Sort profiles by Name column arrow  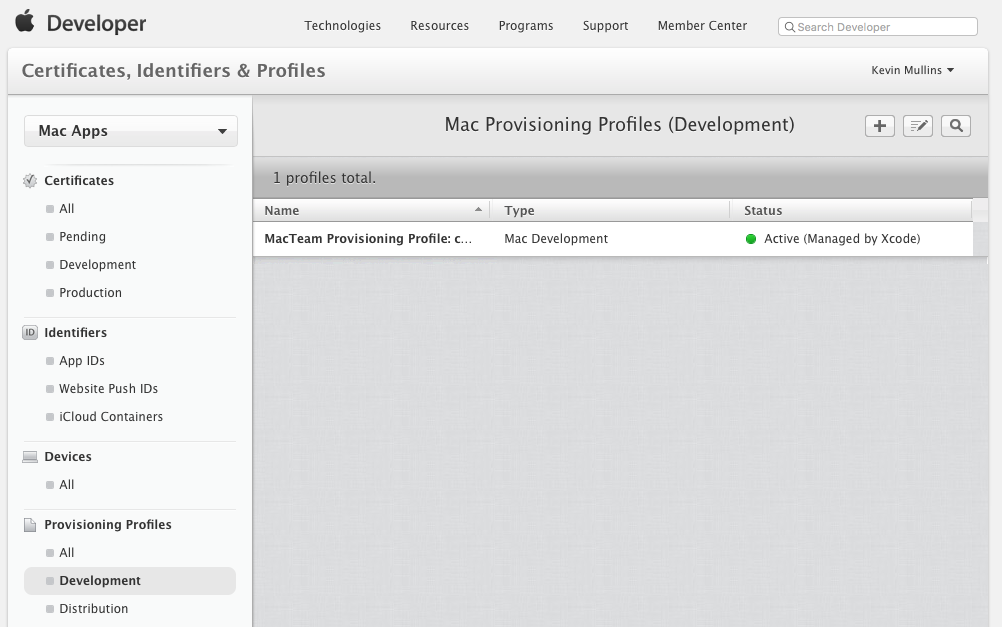tap(478, 210)
